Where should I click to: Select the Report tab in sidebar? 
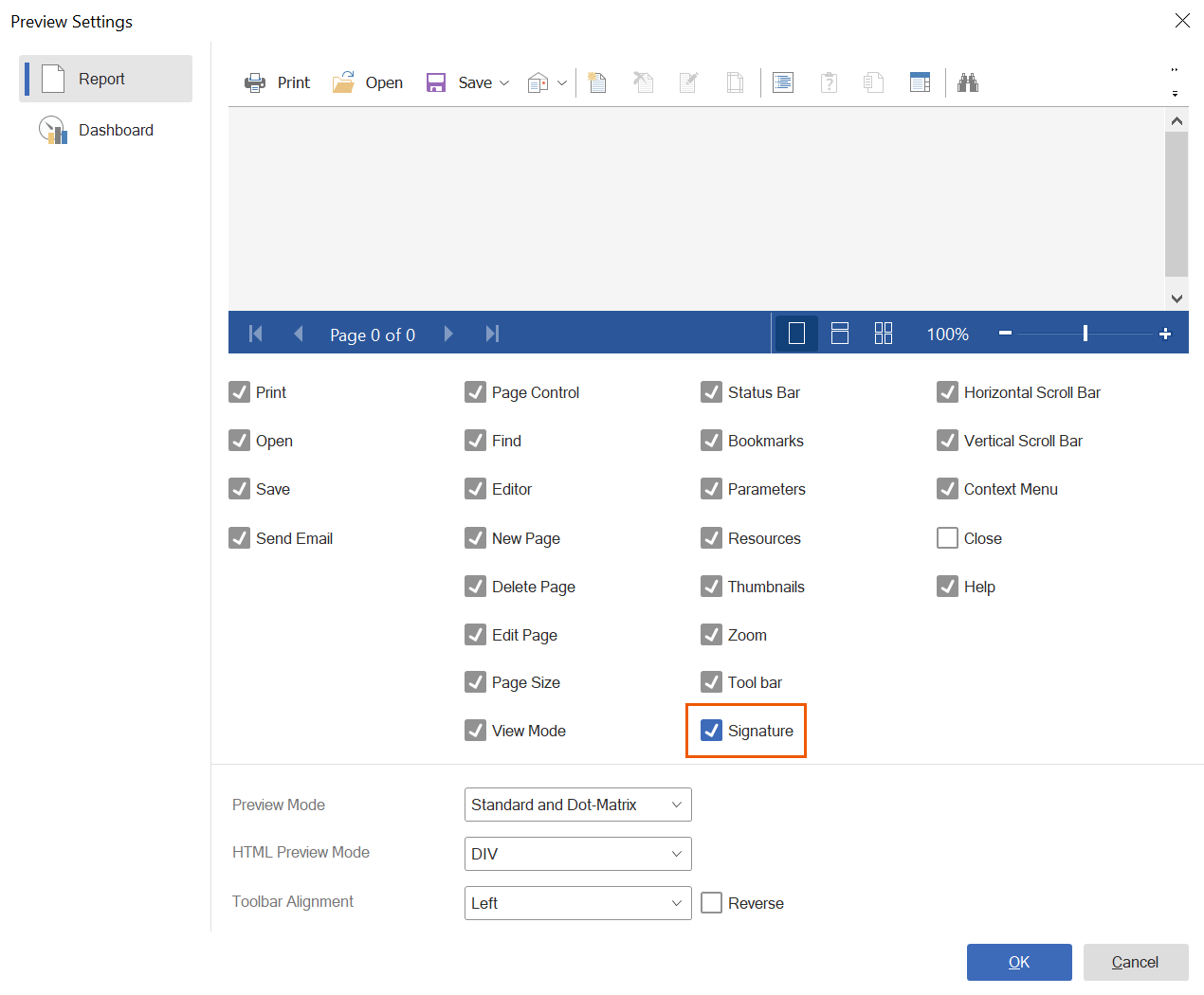pyautogui.click(x=106, y=79)
